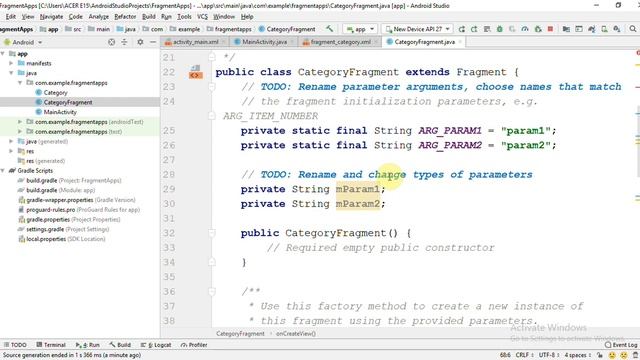Viewport: 640px width, 360px height.
Task: Click the green Debug app bug icon
Action: [500, 29]
